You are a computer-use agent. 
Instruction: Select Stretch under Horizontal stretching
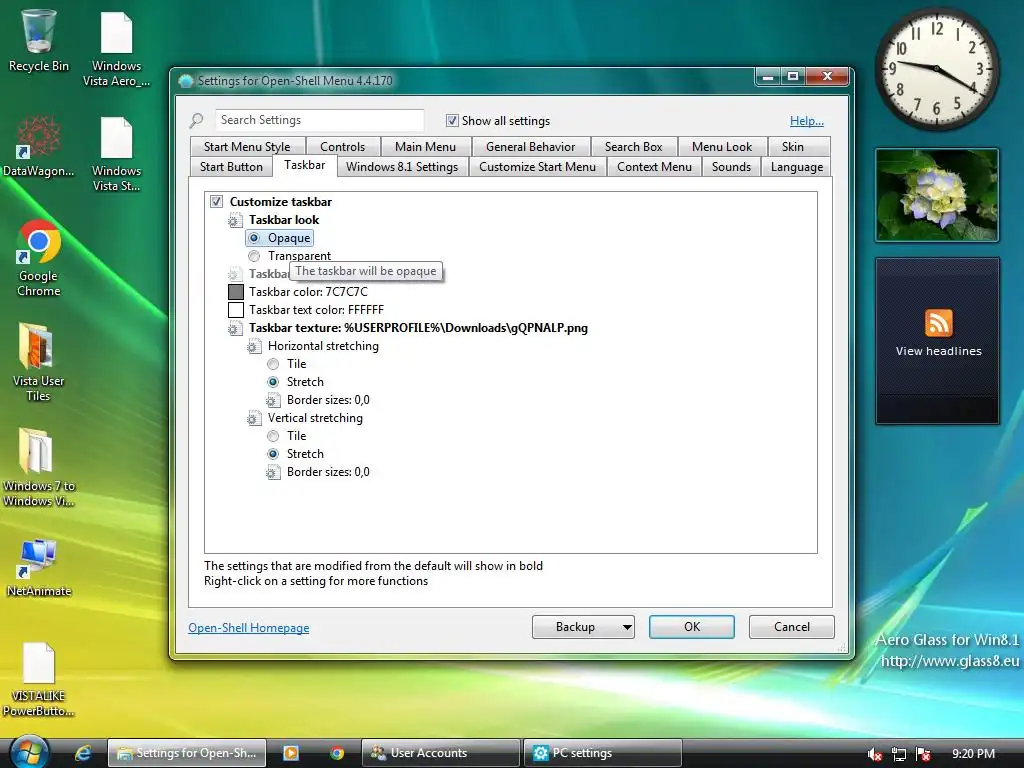click(273, 382)
